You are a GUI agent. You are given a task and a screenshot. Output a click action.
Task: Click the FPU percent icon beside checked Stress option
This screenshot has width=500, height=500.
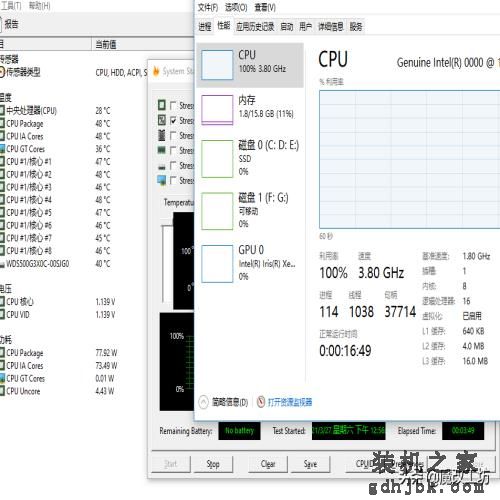(162, 120)
